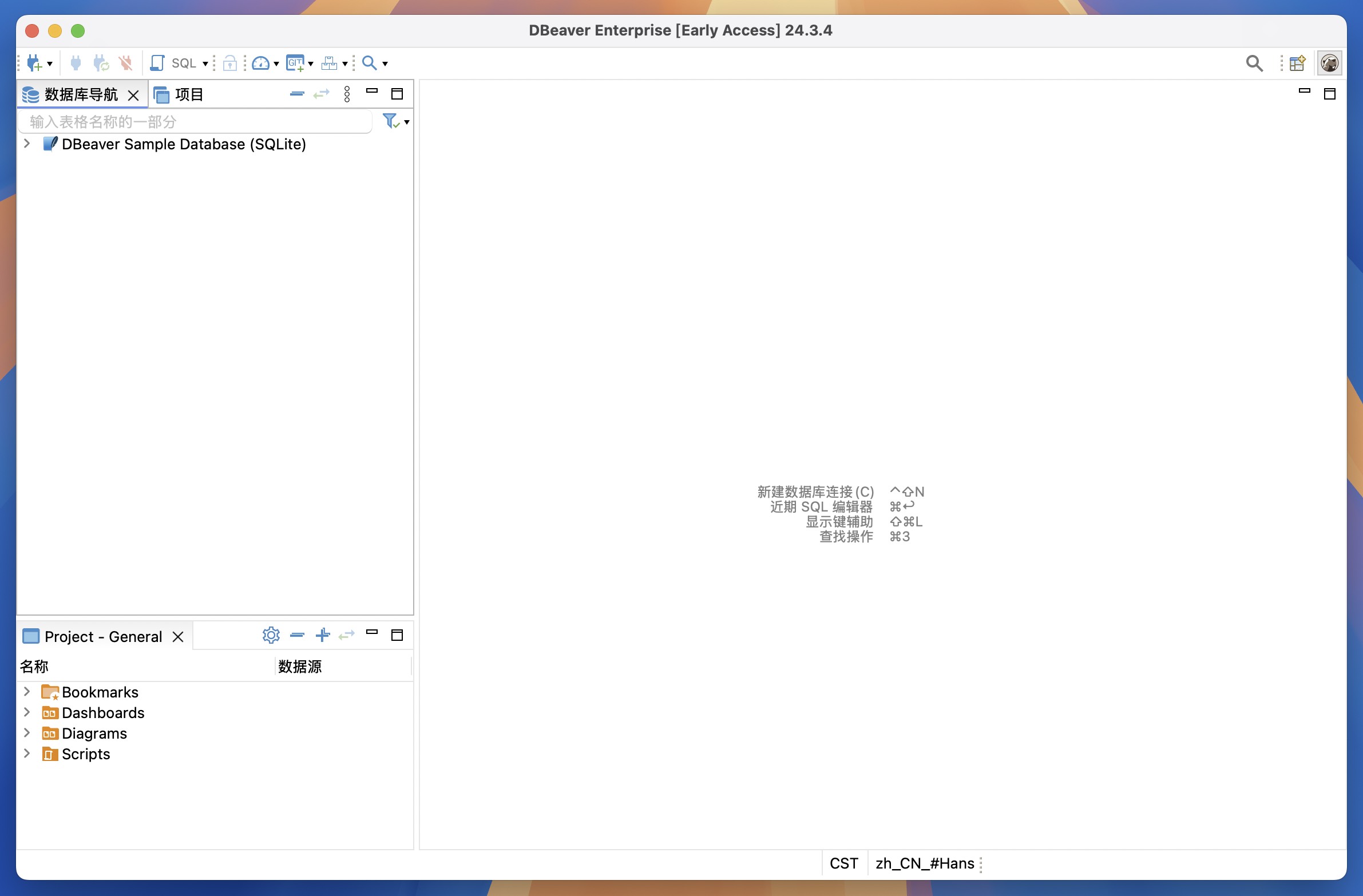Click the 显示键辅助 hint text
This screenshot has width=1363, height=896.
click(839, 522)
